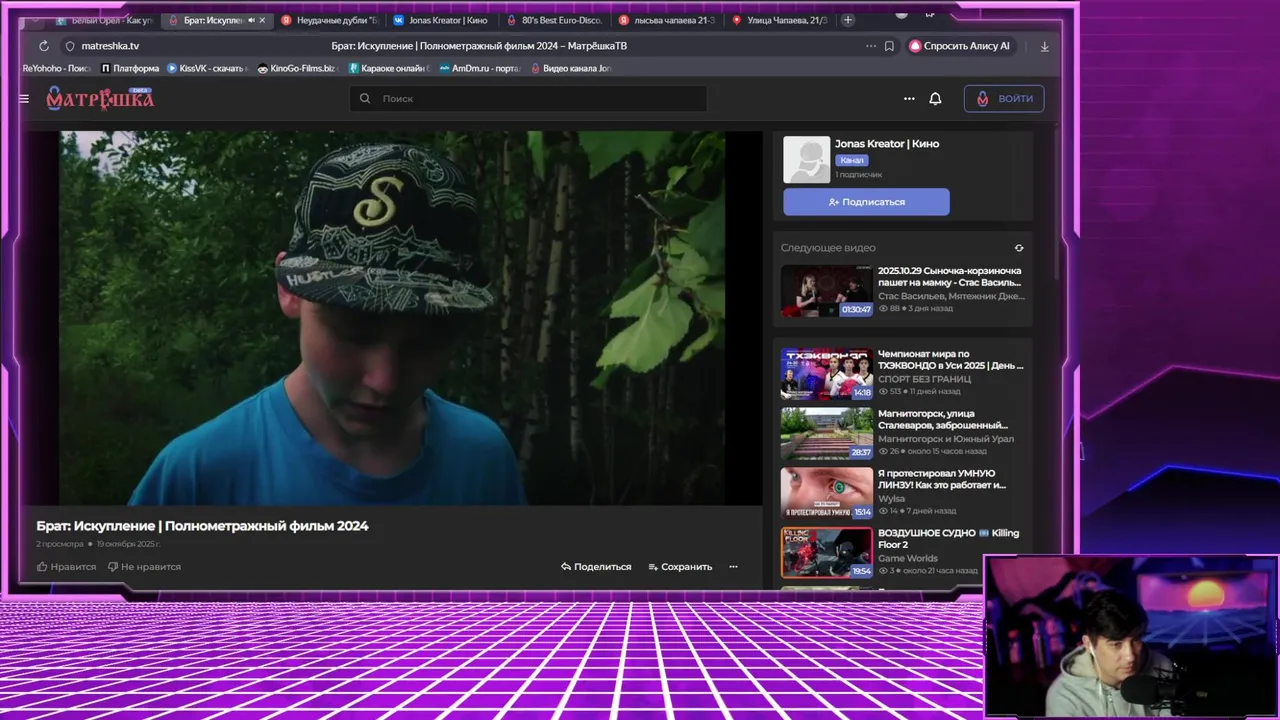Image resolution: width=1280 pixels, height=720 pixels.
Task: Open the Game Worlds channel link
Action: pyautogui.click(x=908, y=558)
